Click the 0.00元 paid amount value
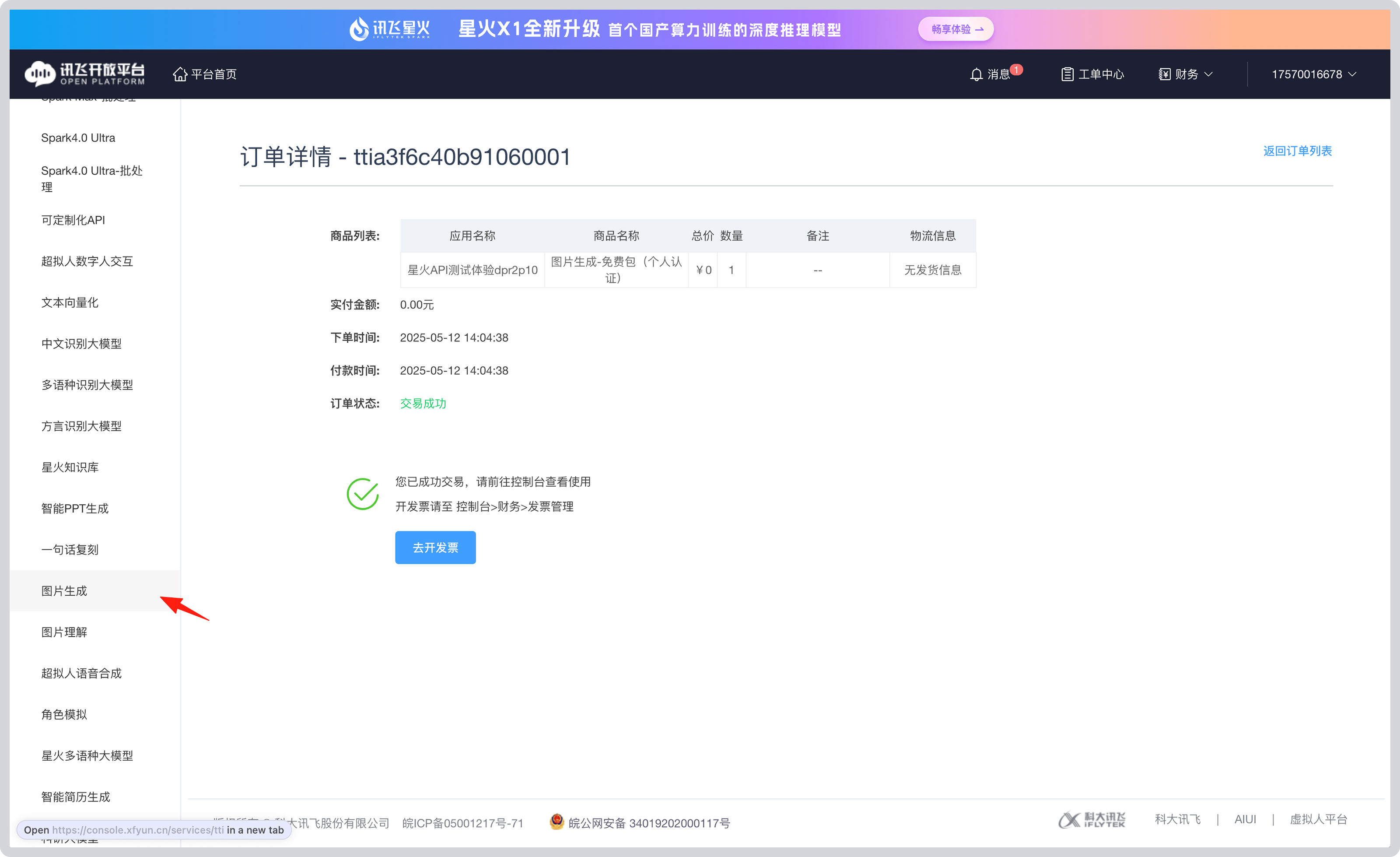The height and width of the screenshot is (857, 1400). [416, 305]
